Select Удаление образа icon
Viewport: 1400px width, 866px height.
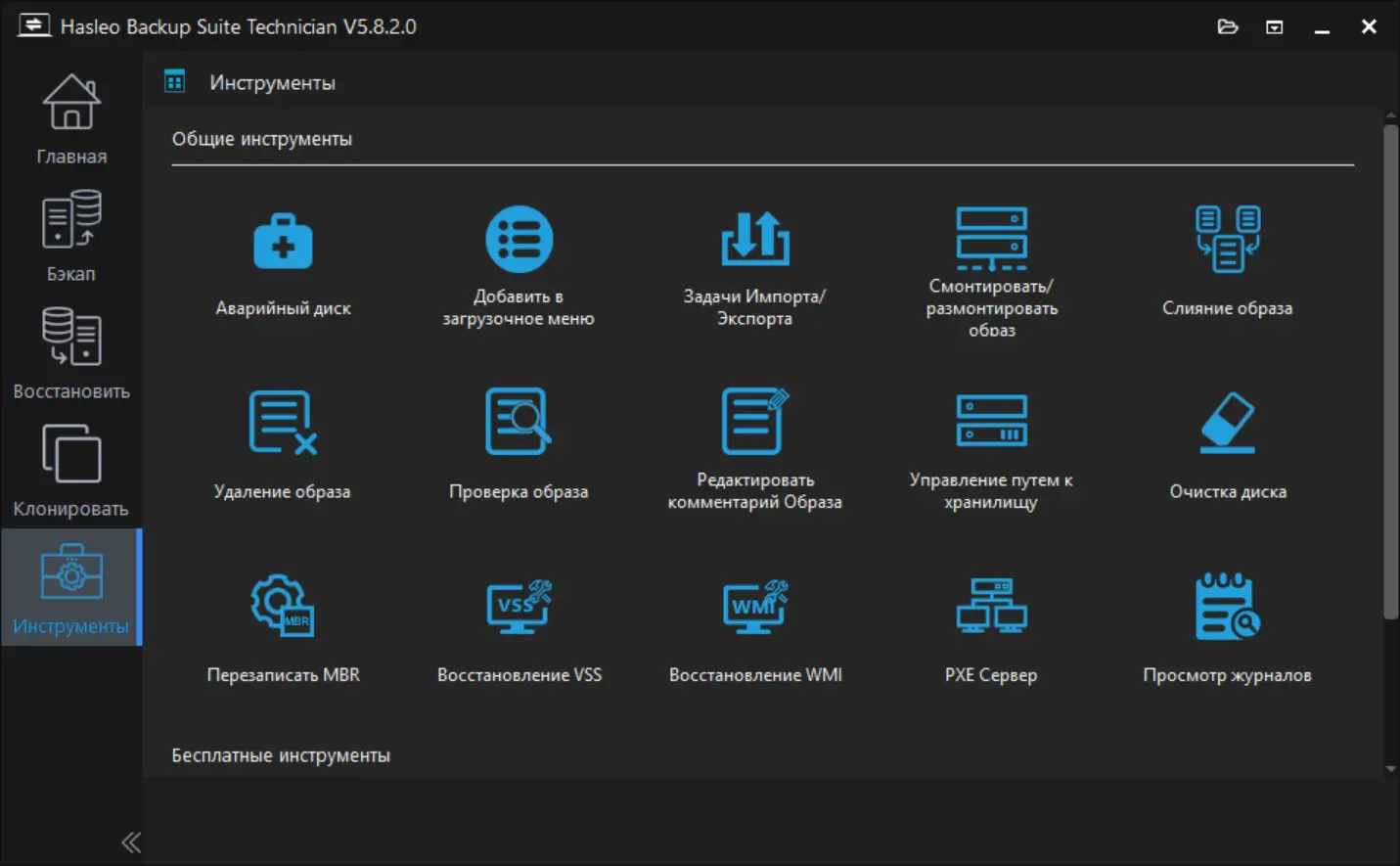tap(283, 423)
